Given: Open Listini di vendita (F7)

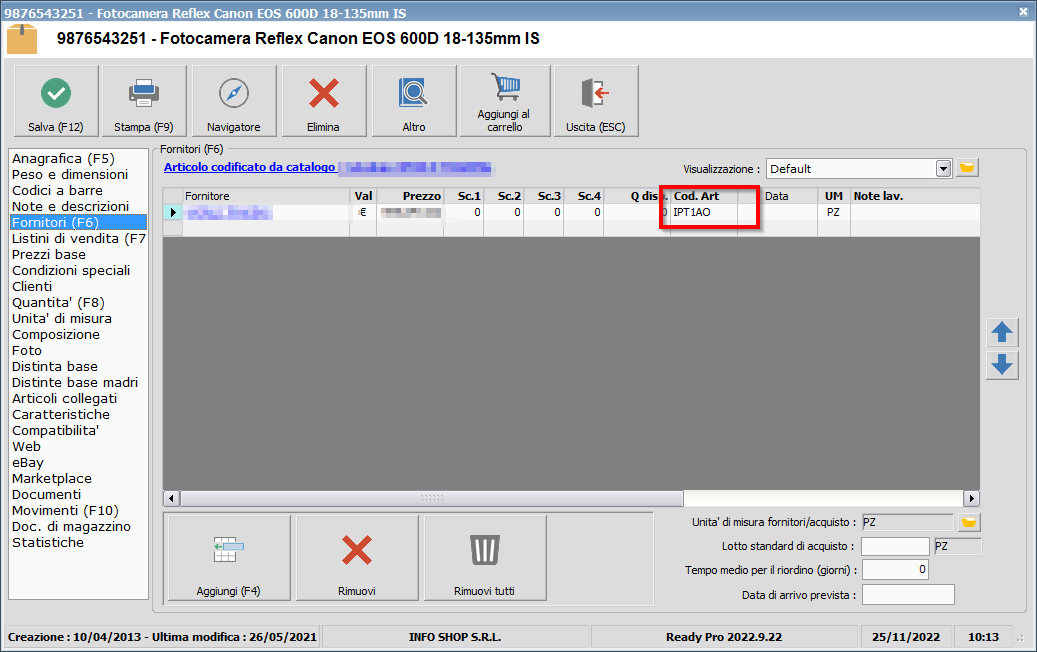Looking at the screenshot, I should click(78, 239).
